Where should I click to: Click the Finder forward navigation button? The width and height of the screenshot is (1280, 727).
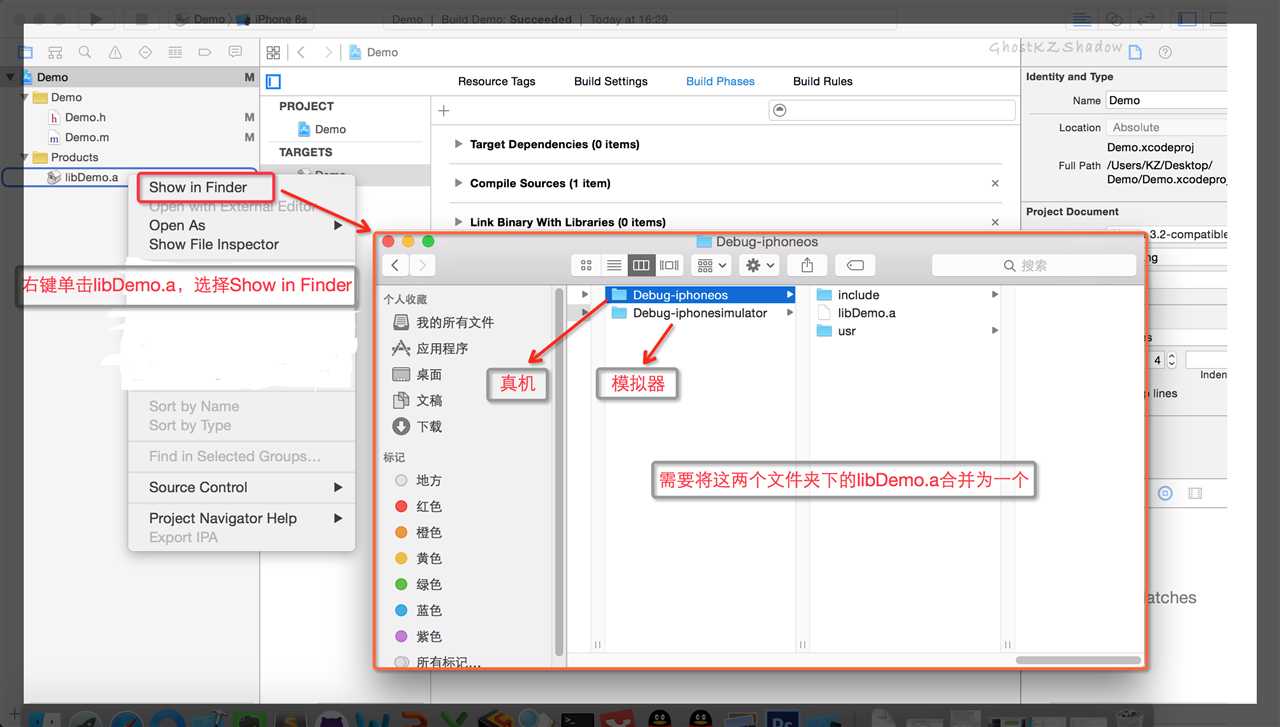pyautogui.click(x=422, y=265)
